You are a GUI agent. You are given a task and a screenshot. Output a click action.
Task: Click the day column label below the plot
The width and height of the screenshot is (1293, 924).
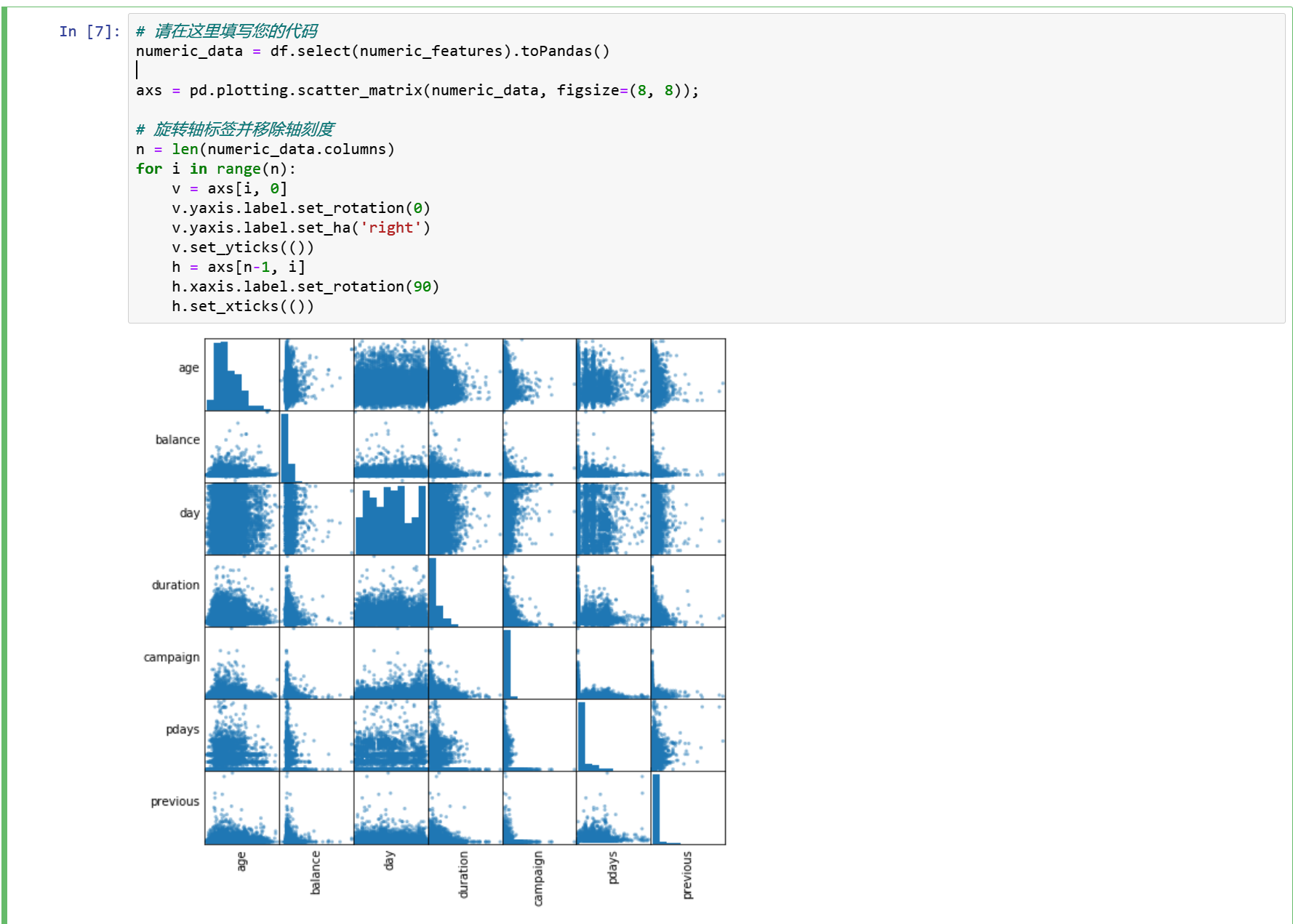389,861
